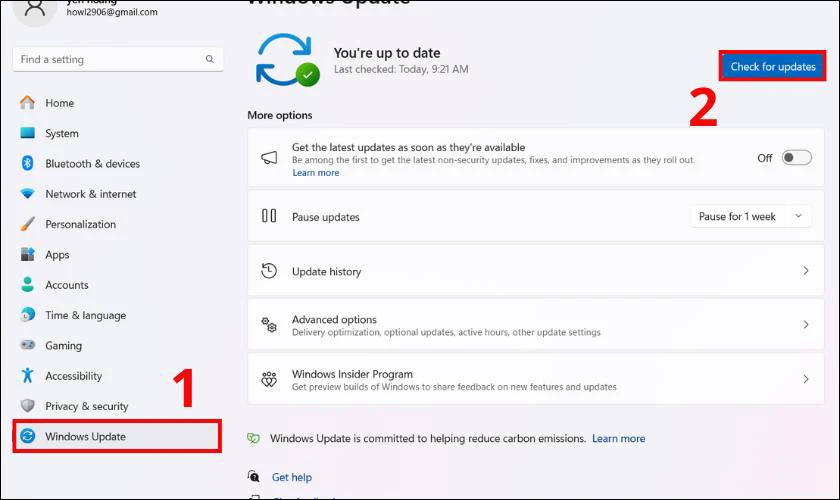The width and height of the screenshot is (840, 500).
Task: Click the Network wifi icon
Action: click(x=27, y=193)
